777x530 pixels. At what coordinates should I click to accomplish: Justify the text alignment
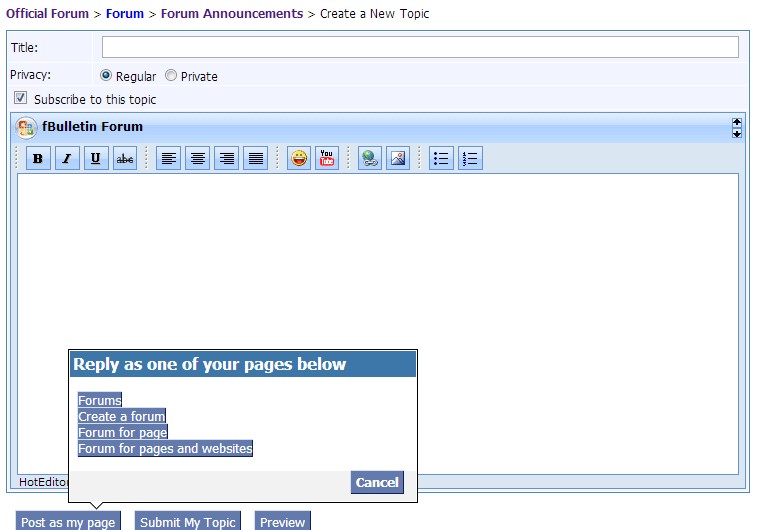[255, 158]
